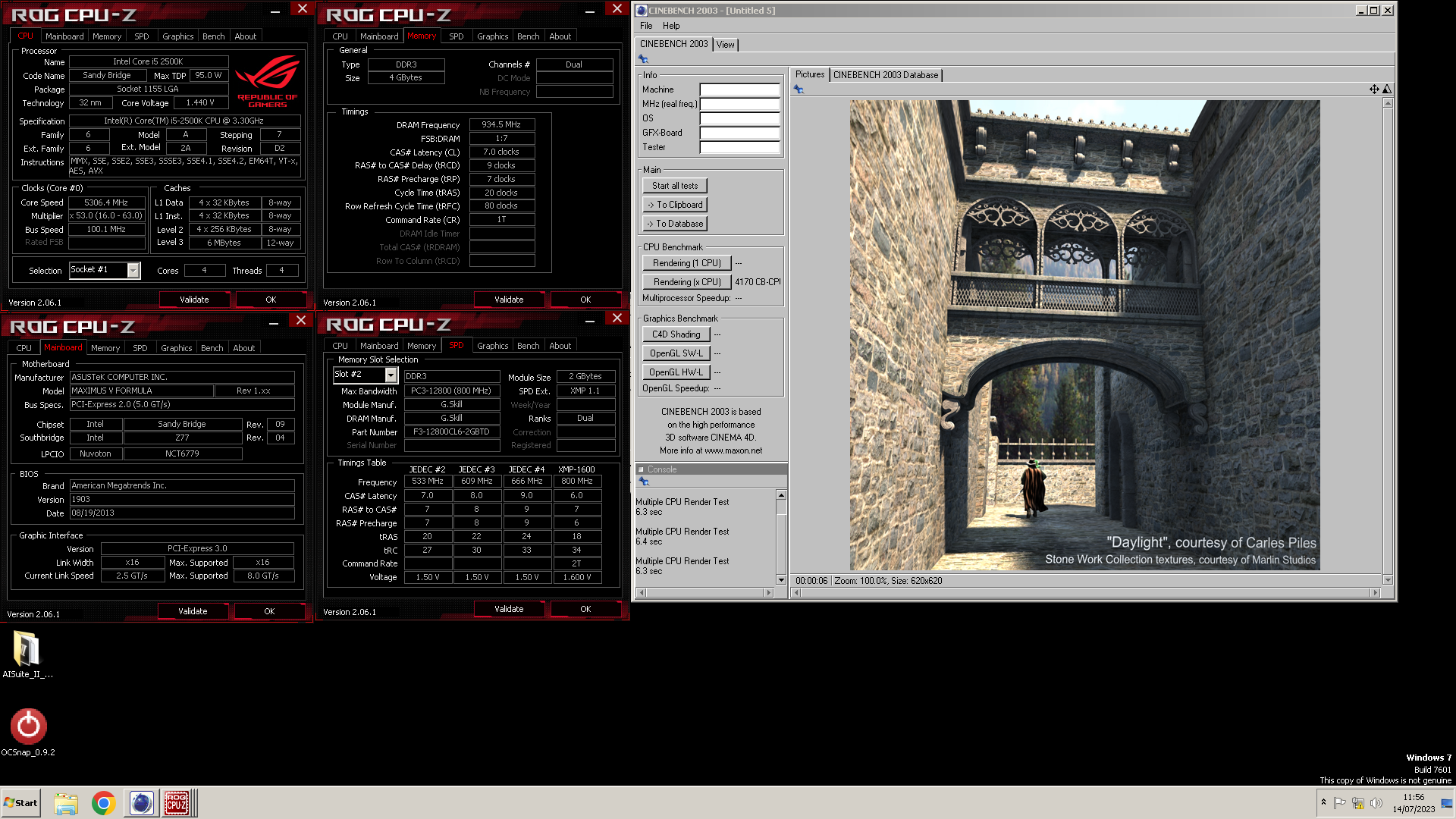Click the triangle zoom icon above the picture
This screenshot has height=819, width=1456.
(1387, 89)
